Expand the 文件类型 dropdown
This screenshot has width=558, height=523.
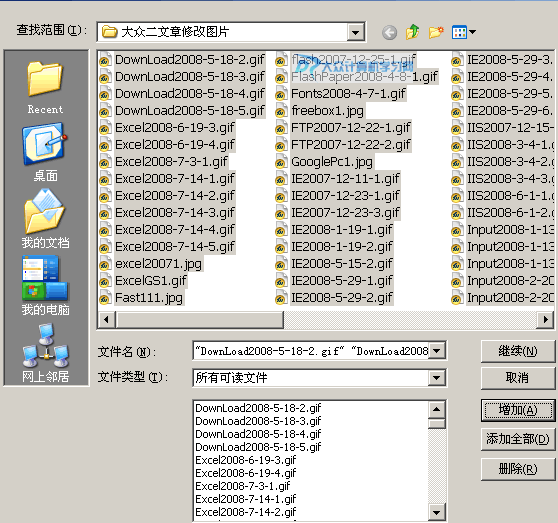pos(437,378)
